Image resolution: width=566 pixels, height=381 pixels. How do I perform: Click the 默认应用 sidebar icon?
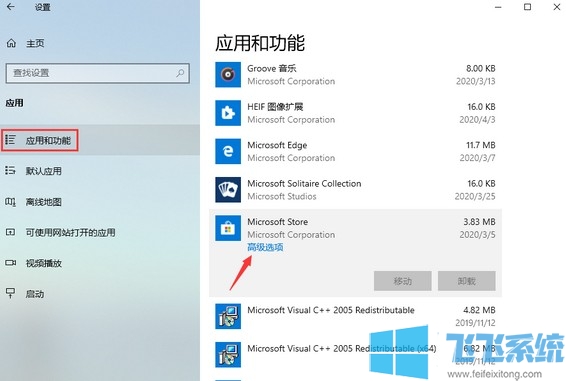tap(10, 170)
